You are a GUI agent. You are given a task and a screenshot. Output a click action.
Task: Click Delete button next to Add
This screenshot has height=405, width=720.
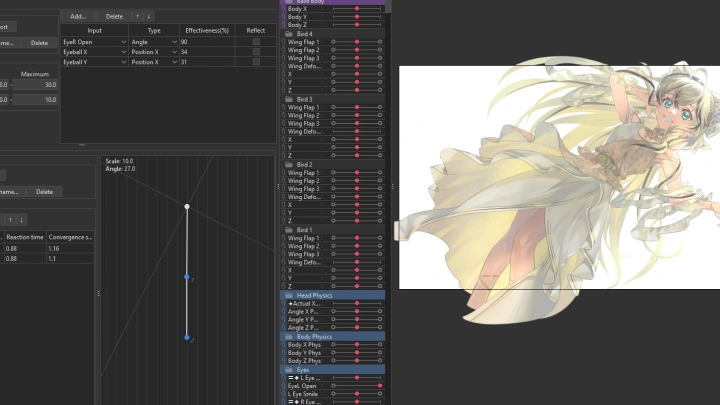pyautogui.click(x=114, y=16)
